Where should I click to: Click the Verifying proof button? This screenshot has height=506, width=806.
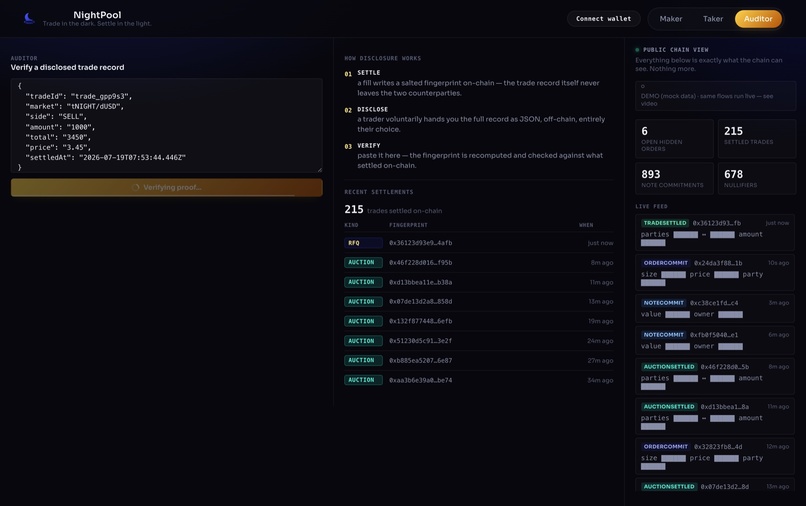[x=167, y=187]
